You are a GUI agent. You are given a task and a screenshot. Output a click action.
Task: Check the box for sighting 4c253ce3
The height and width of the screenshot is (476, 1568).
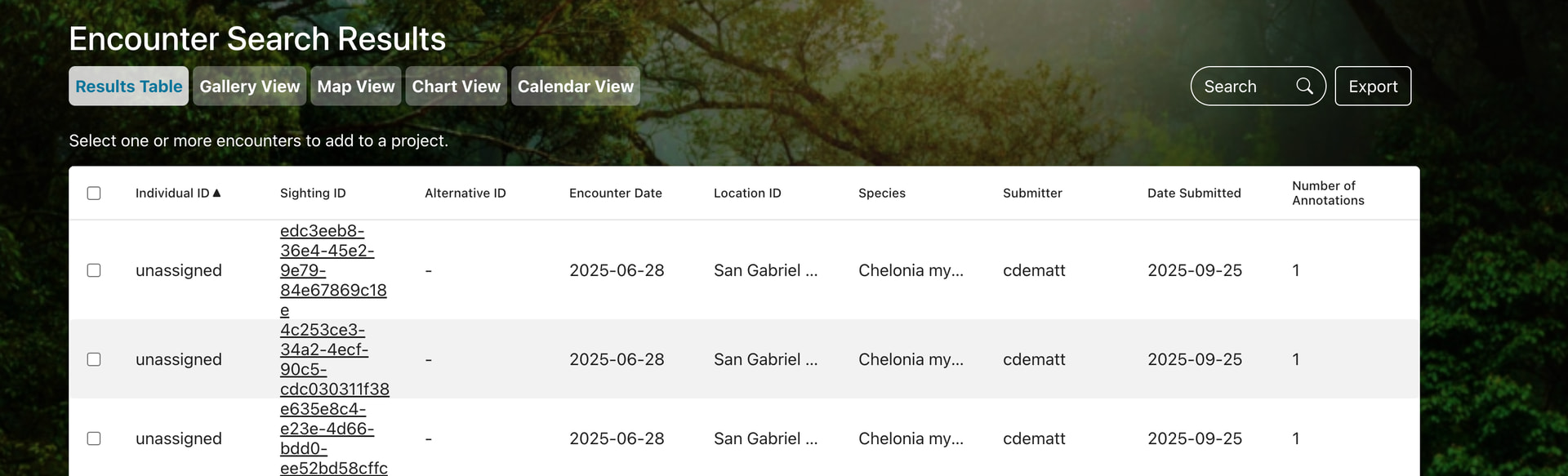[94, 359]
